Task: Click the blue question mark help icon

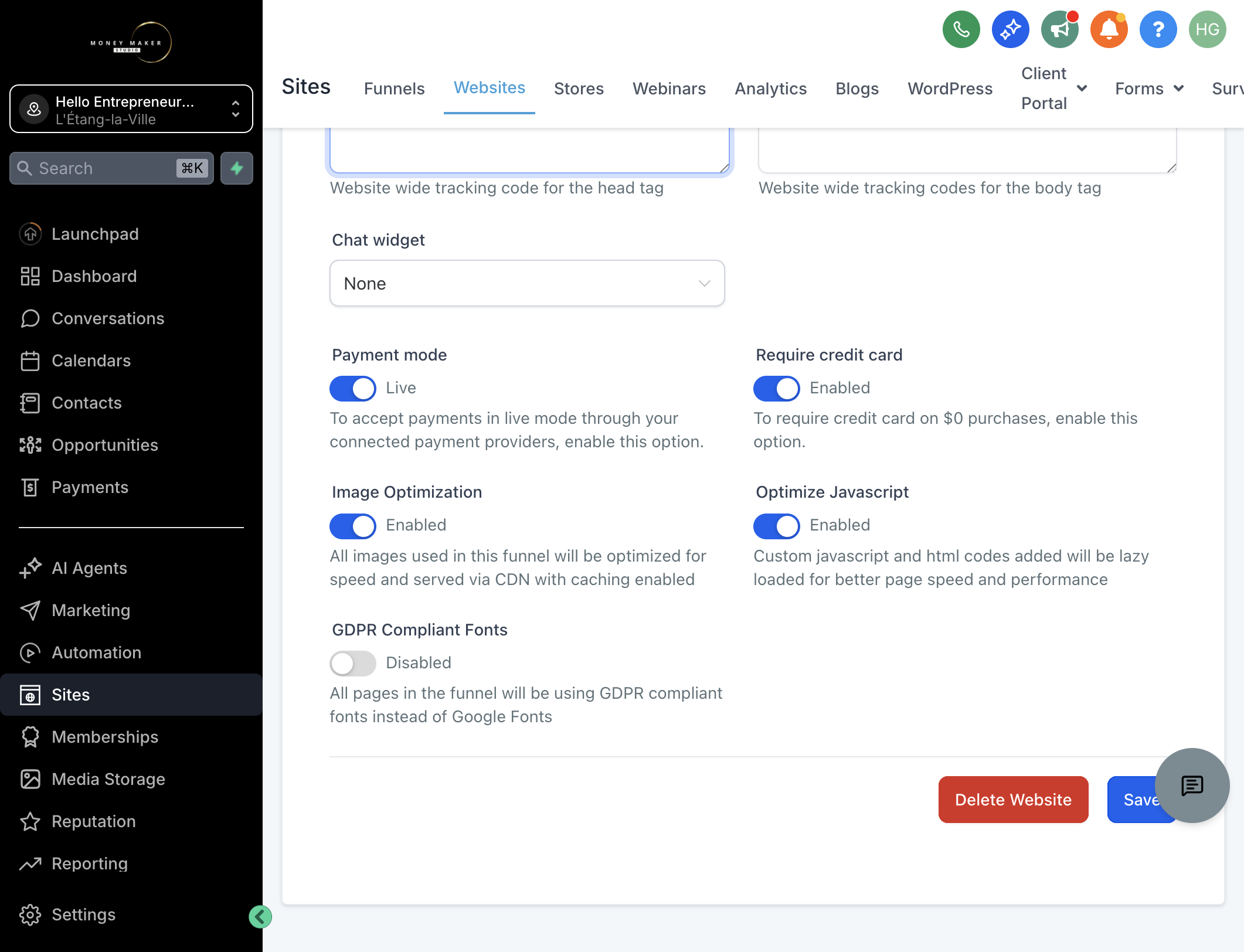Action: pyautogui.click(x=1158, y=29)
